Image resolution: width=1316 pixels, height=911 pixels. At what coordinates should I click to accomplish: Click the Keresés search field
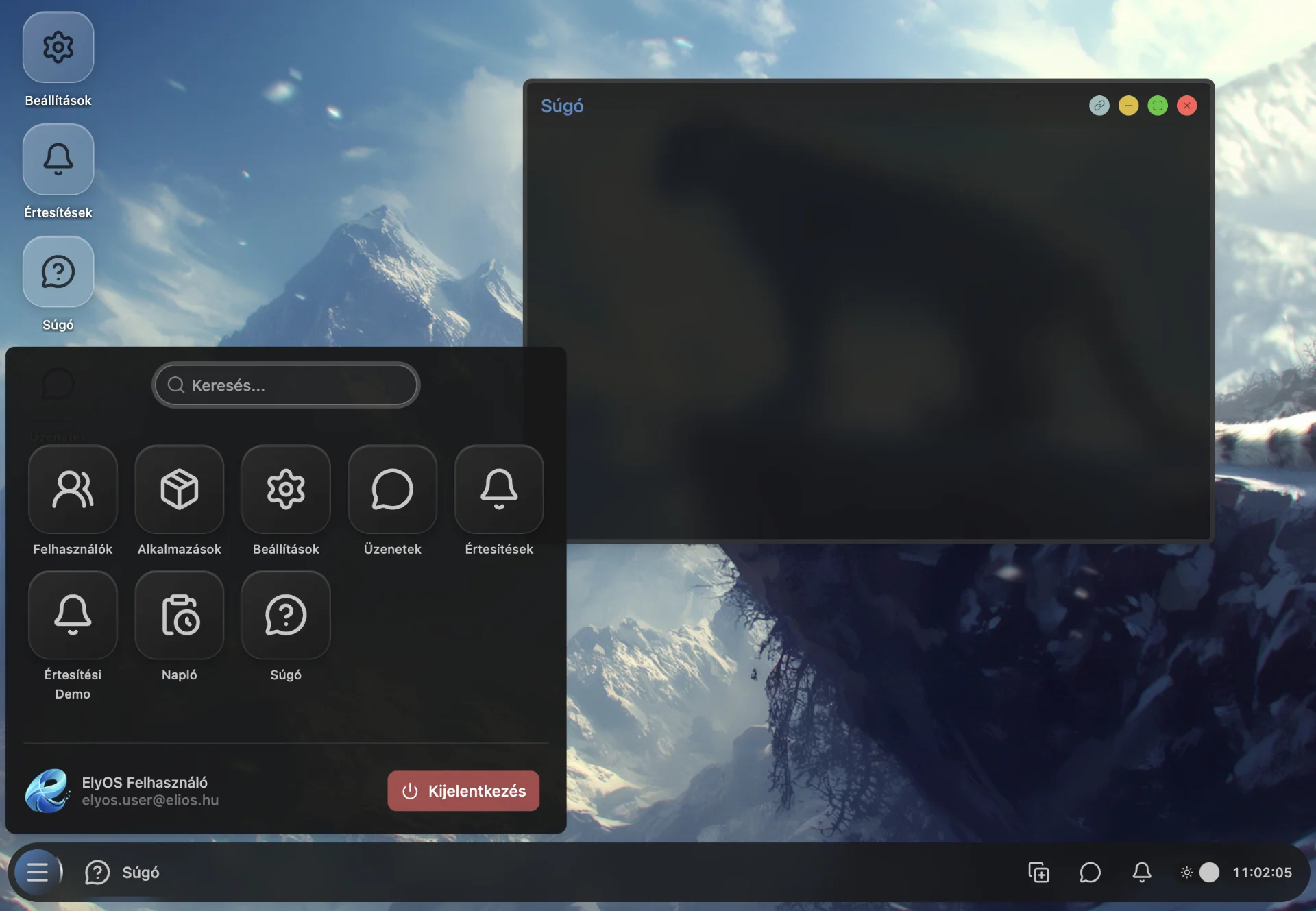pos(286,385)
